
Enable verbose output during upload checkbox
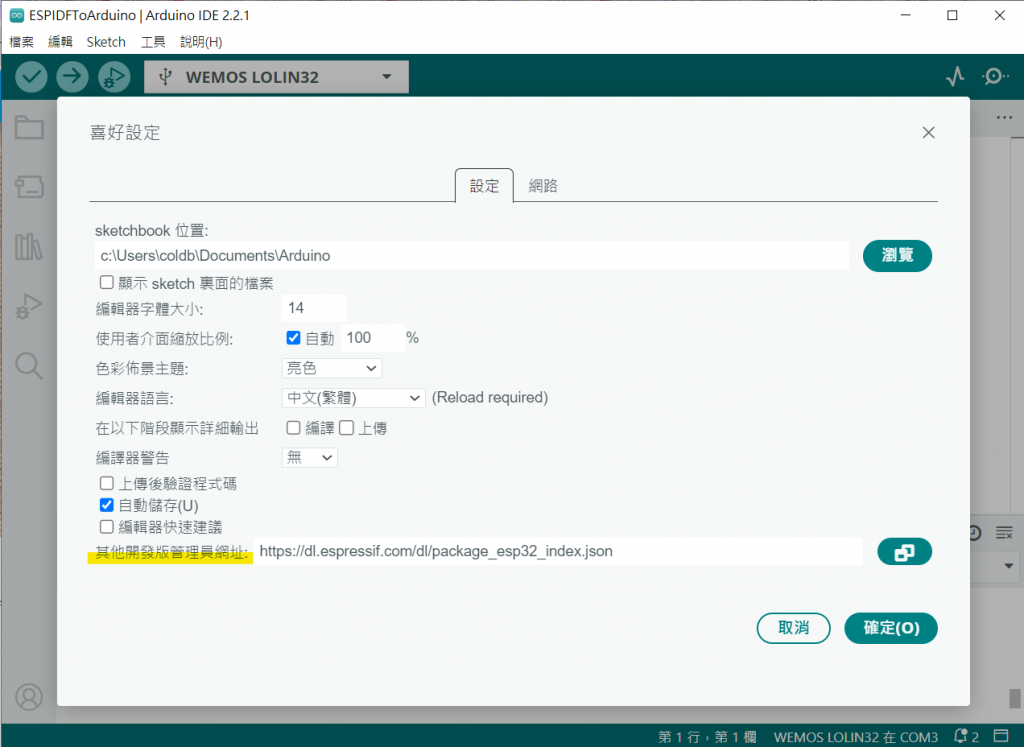pyautogui.click(x=347, y=428)
